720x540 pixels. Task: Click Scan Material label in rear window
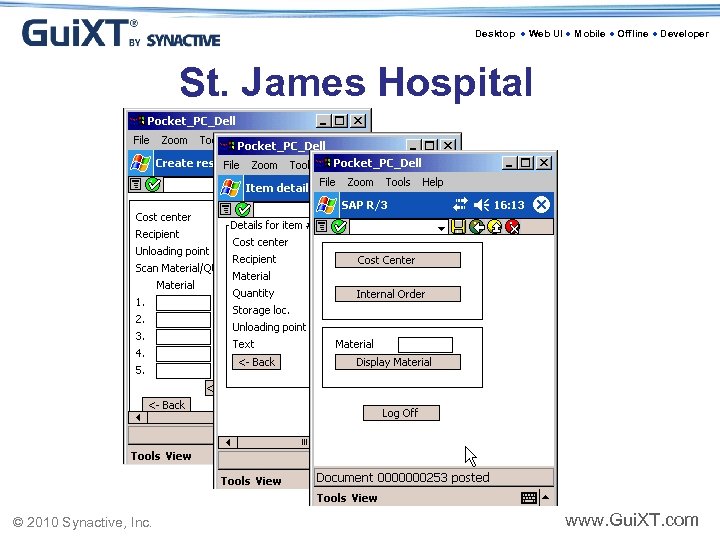(174, 268)
